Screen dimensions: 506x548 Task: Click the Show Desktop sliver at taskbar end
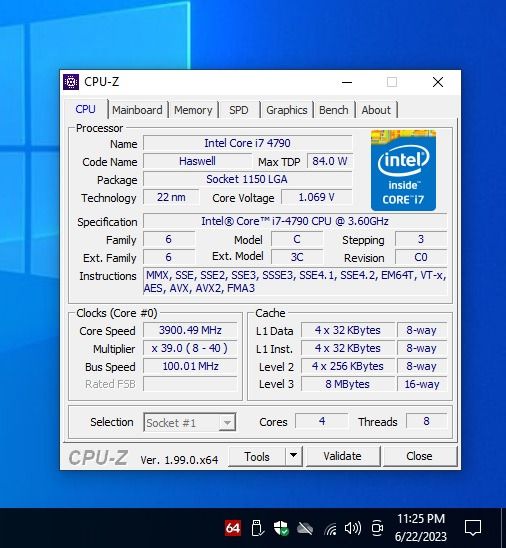(x=504, y=528)
